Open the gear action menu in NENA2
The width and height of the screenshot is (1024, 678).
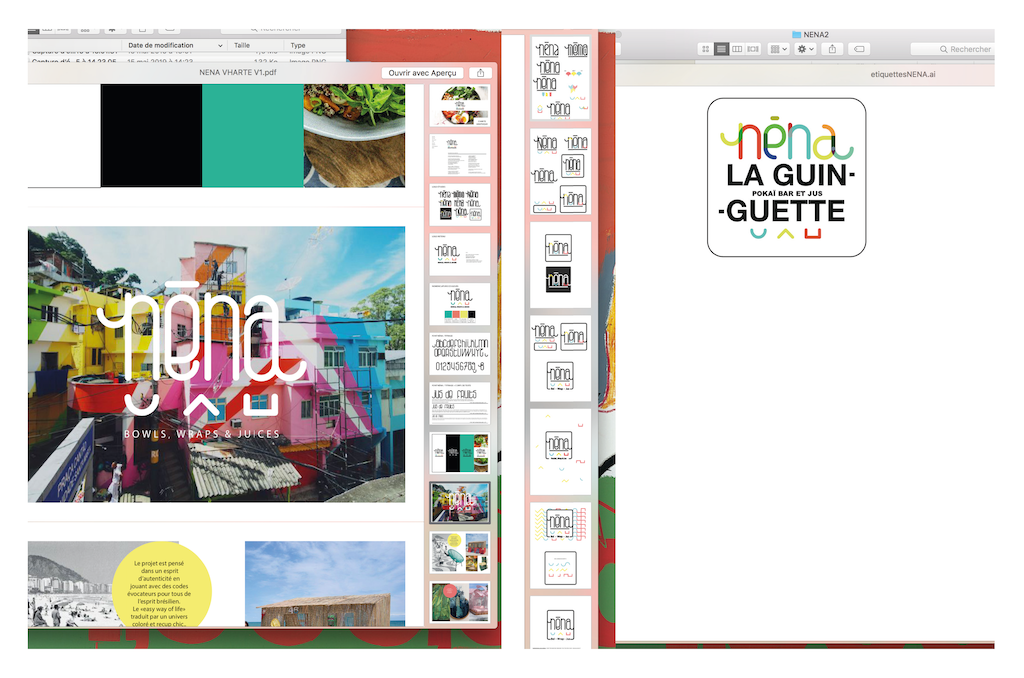pos(805,49)
